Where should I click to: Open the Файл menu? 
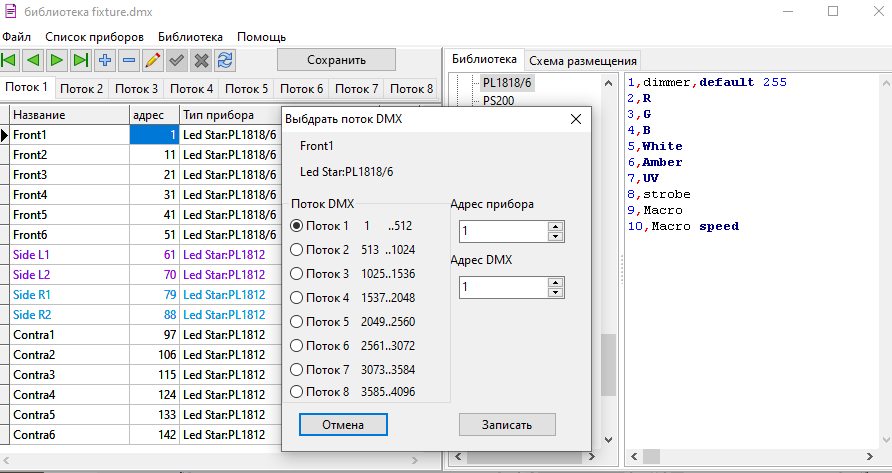pyautogui.click(x=16, y=37)
